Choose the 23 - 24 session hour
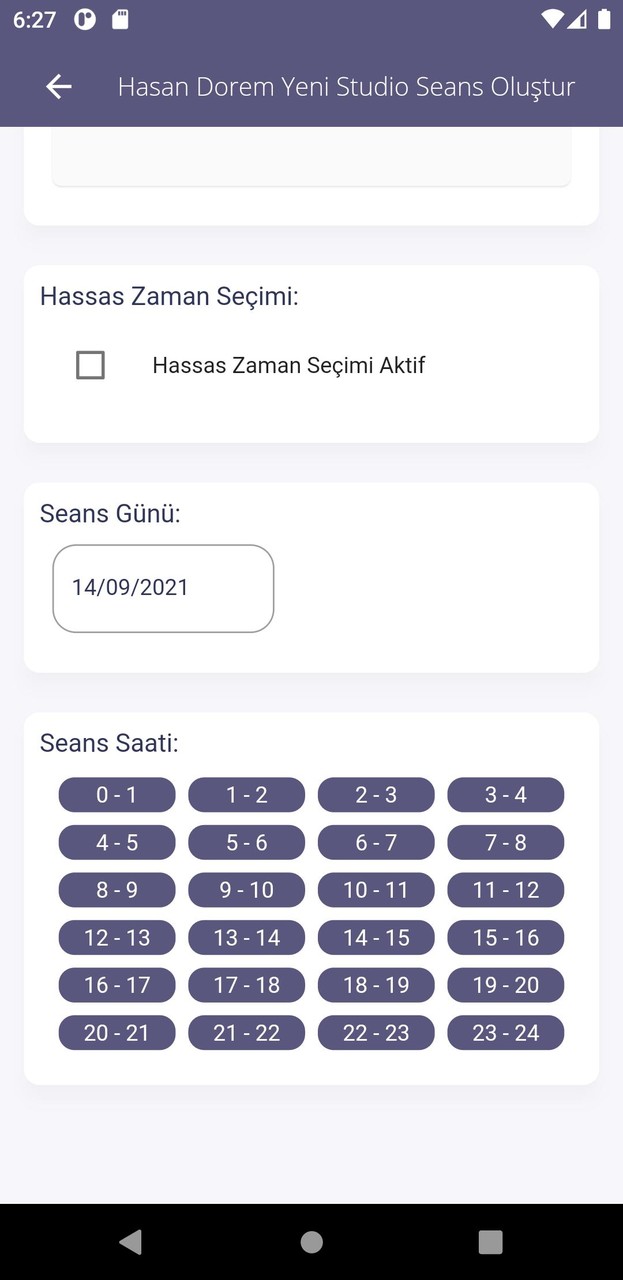Screen dimensions: 623x1280 506,1032
